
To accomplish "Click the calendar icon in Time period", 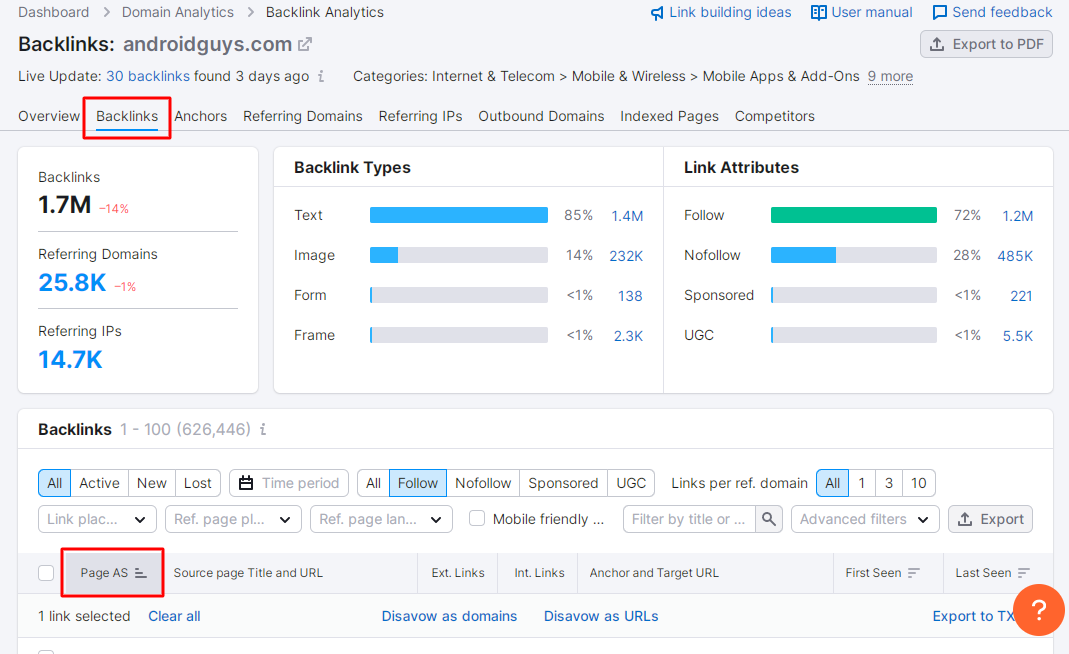I will pos(246,483).
